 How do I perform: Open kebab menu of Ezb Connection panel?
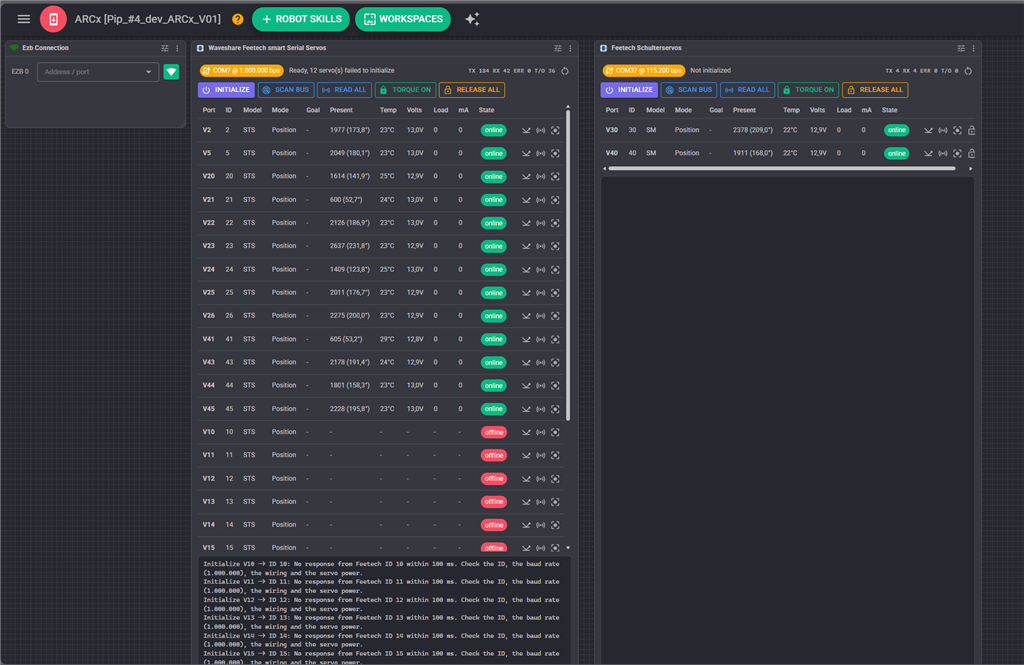pyautogui.click(x=177, y=48)
